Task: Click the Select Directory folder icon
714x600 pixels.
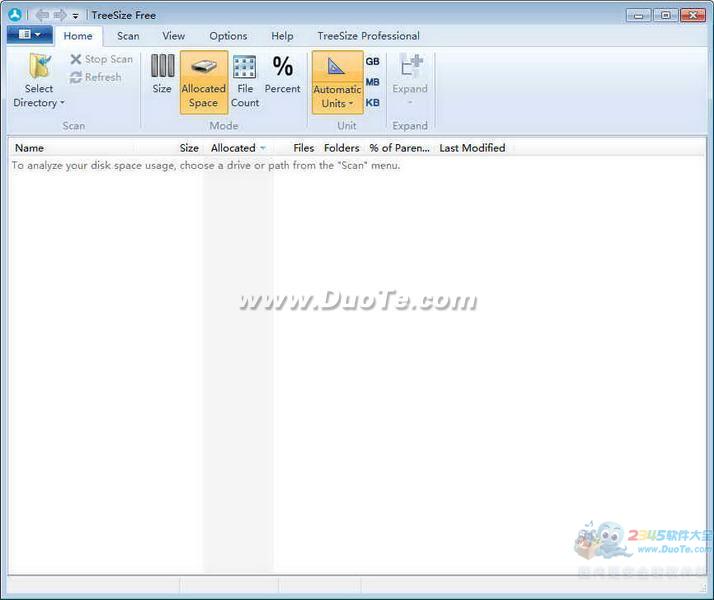Action: (x=40, y=66)
